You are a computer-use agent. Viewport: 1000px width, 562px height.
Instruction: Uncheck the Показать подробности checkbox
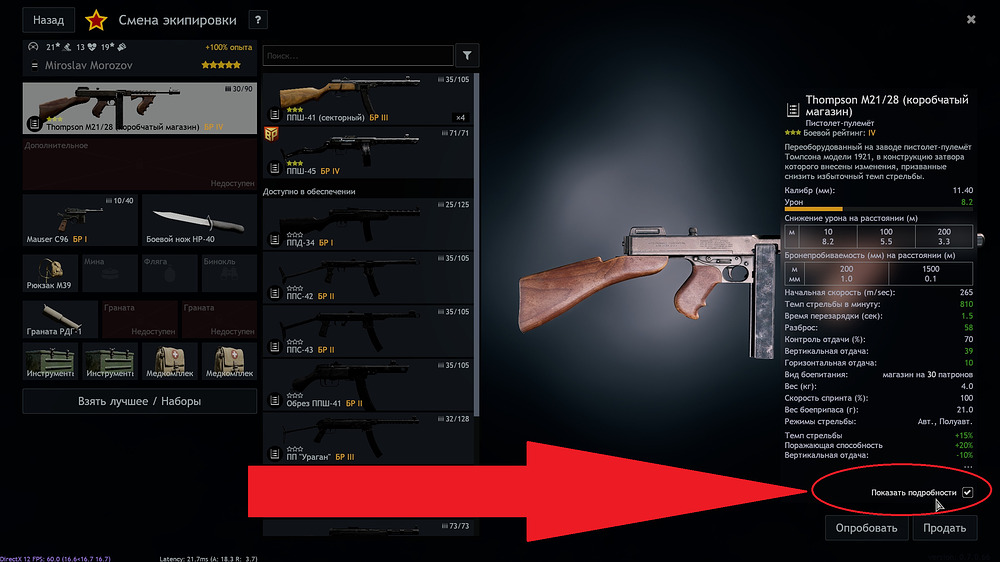click(x=967, y=492)
